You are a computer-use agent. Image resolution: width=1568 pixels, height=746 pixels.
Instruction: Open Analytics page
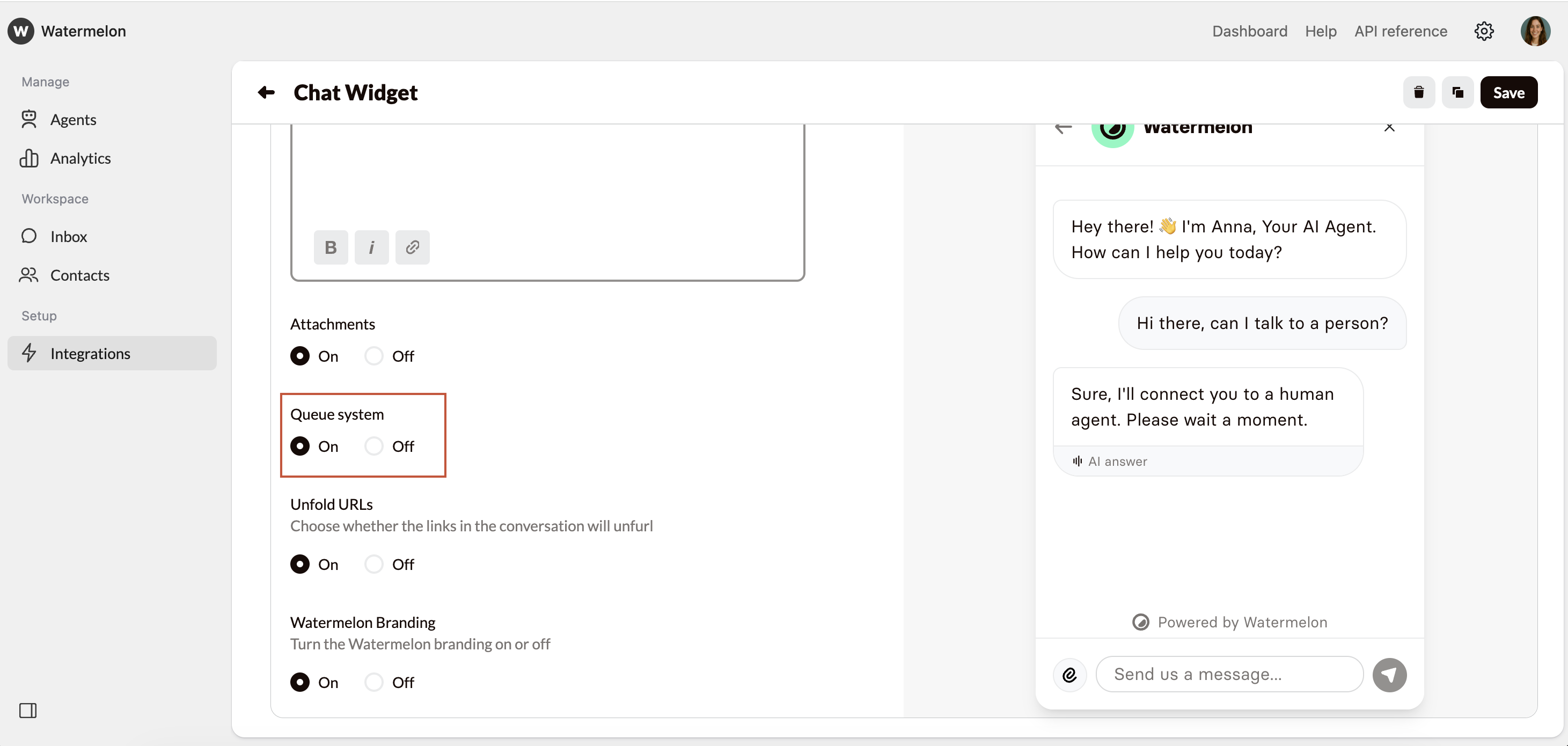(80, 158)
